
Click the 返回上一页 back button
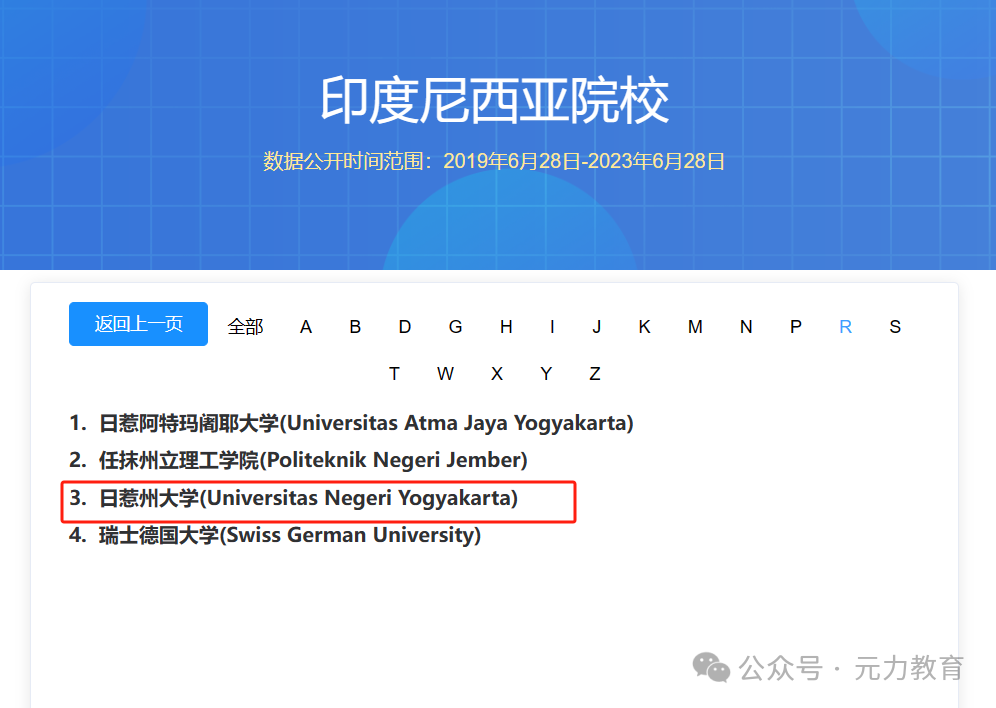[x=138, y=324]
